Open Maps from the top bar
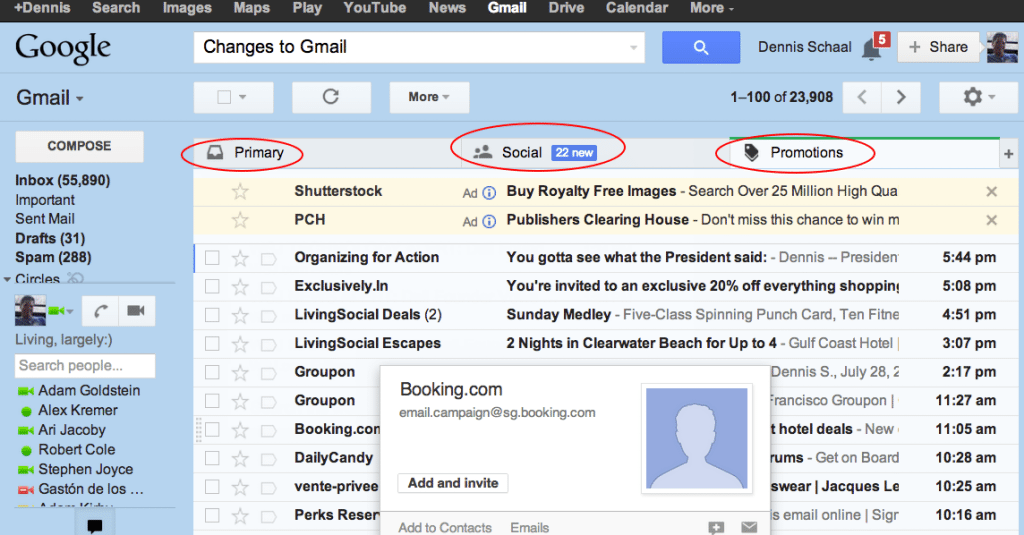The image size is (1024, 535). [251, 8]
